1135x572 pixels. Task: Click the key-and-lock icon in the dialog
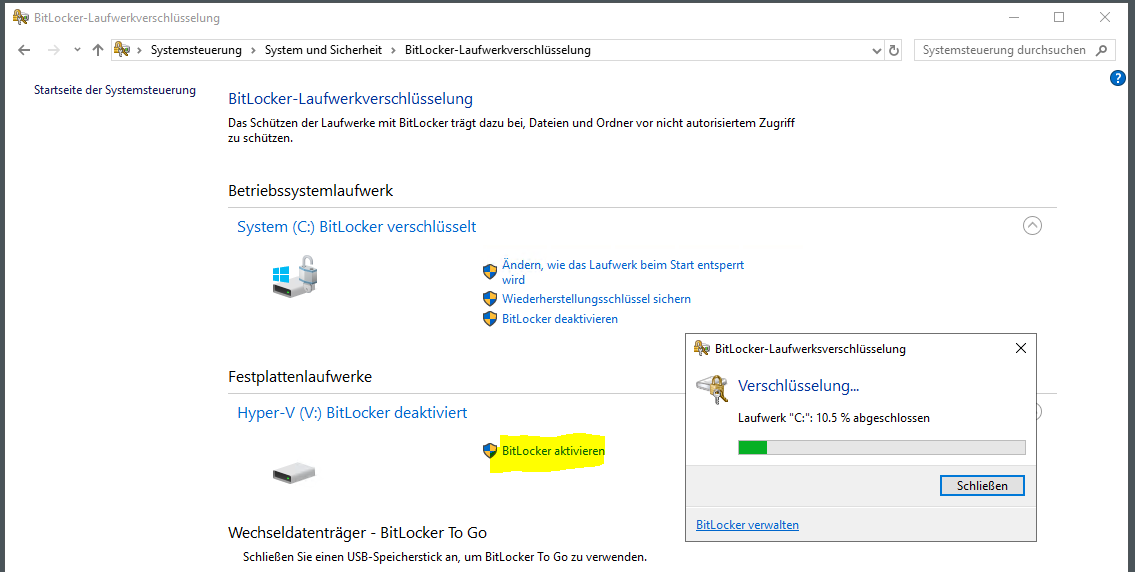click(x=712, y=389)
